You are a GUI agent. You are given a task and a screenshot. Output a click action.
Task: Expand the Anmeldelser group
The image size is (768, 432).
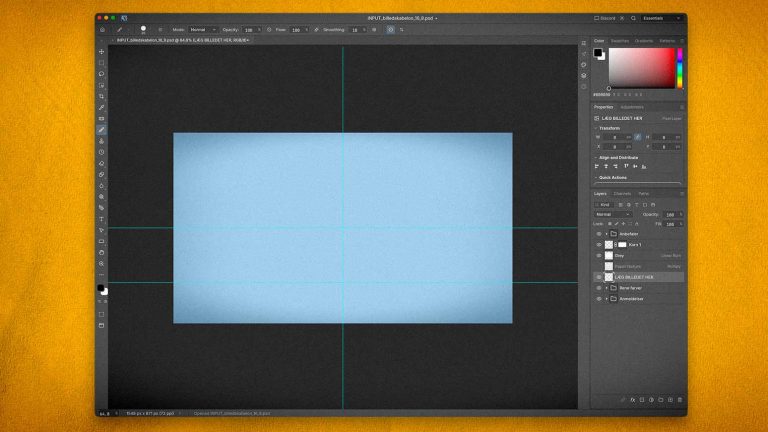coord(606,298)
